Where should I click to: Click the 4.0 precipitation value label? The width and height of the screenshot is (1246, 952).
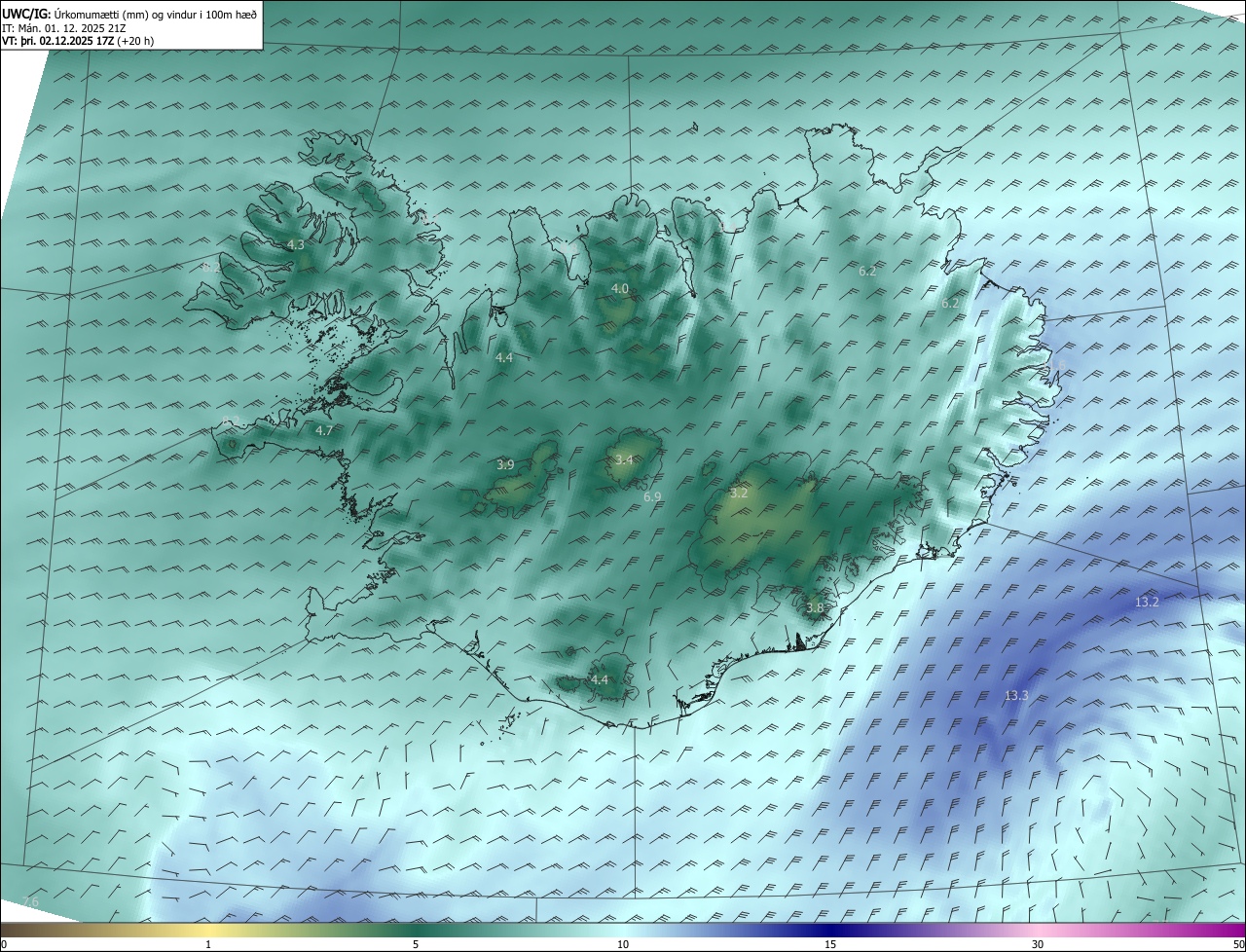coord(620,289)
